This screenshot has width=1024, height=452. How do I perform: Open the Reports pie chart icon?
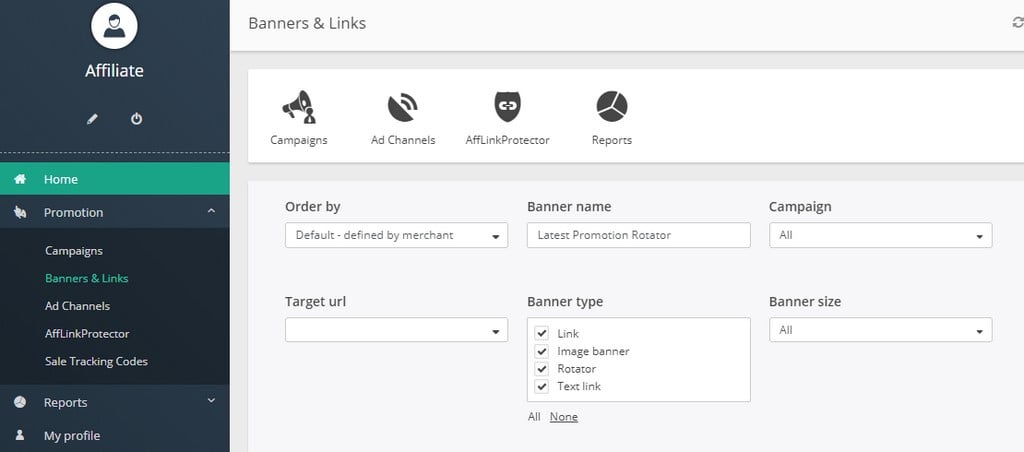611,106
